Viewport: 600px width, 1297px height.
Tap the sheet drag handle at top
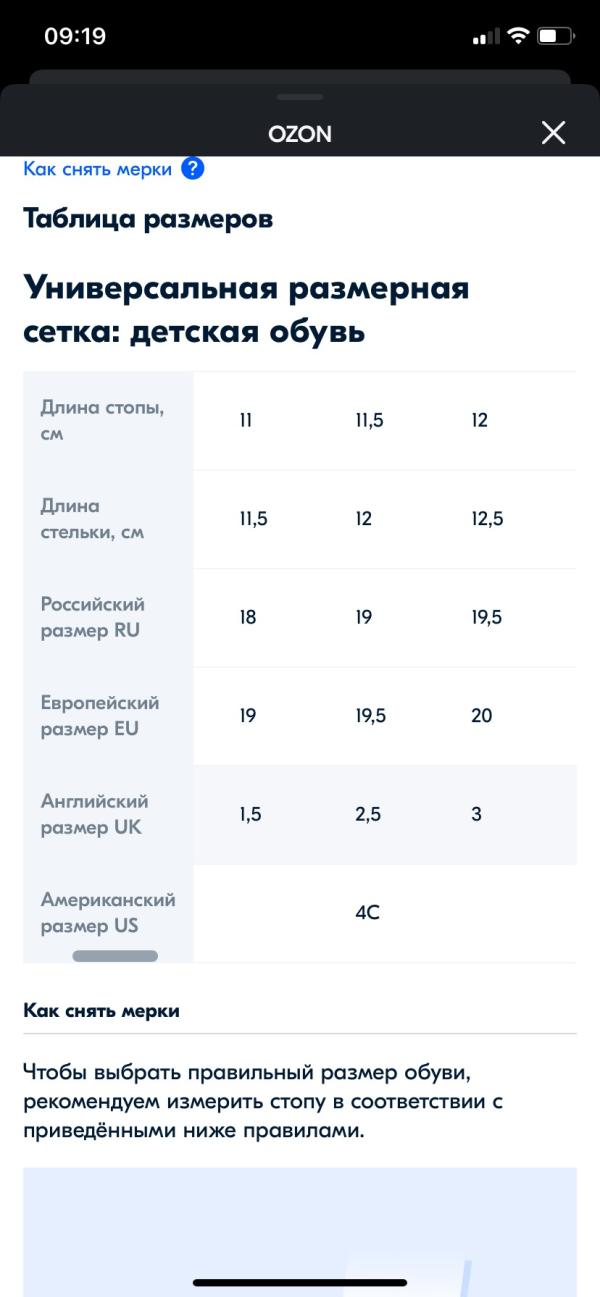coord(300,97)
